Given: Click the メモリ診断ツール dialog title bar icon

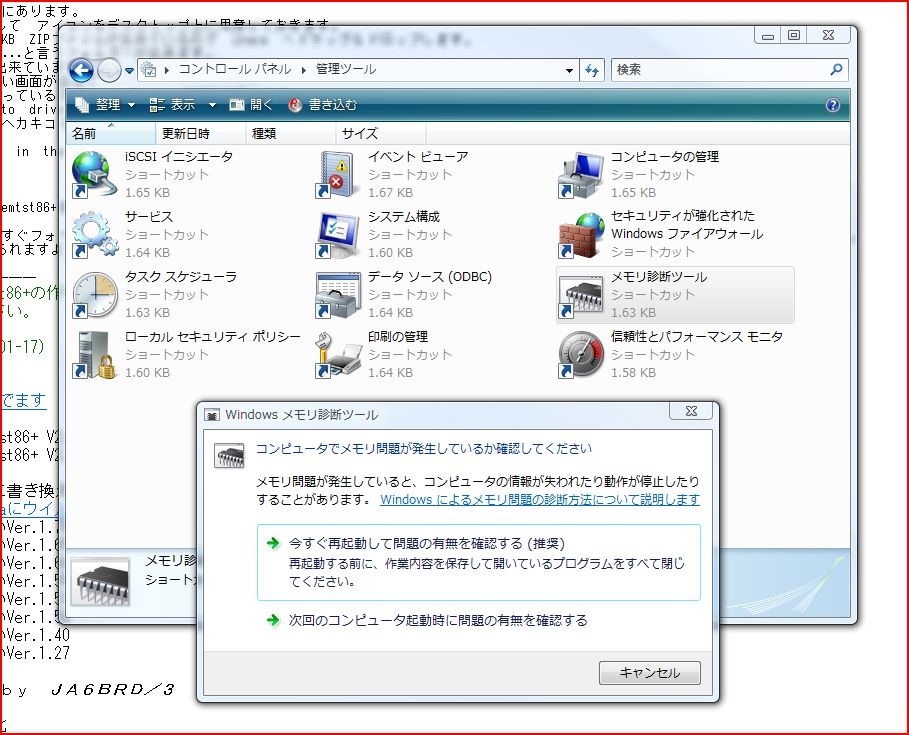Looking at the screenshot, I should point(212,415).
